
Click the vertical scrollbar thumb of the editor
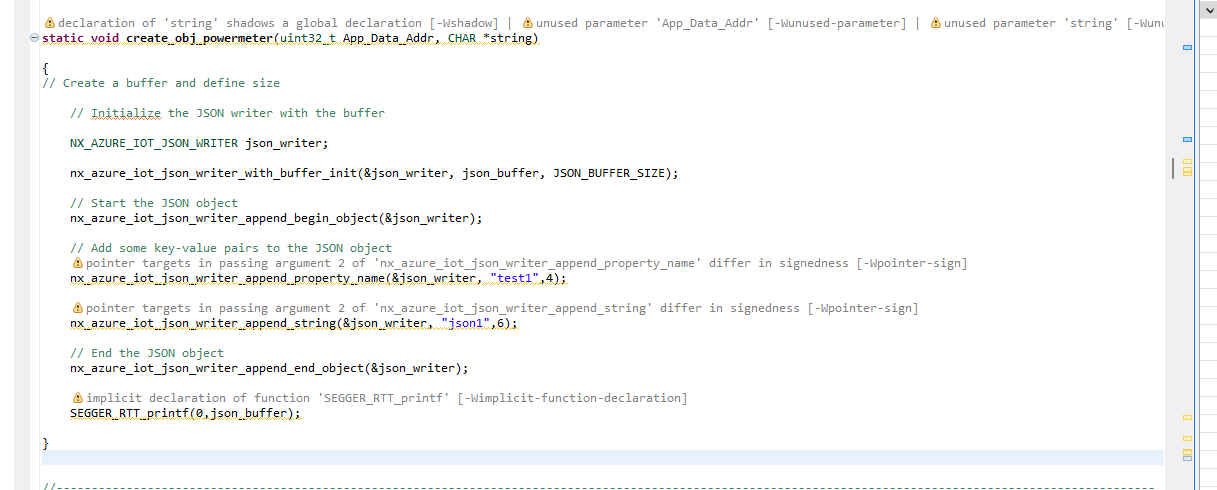[1171, 168]
